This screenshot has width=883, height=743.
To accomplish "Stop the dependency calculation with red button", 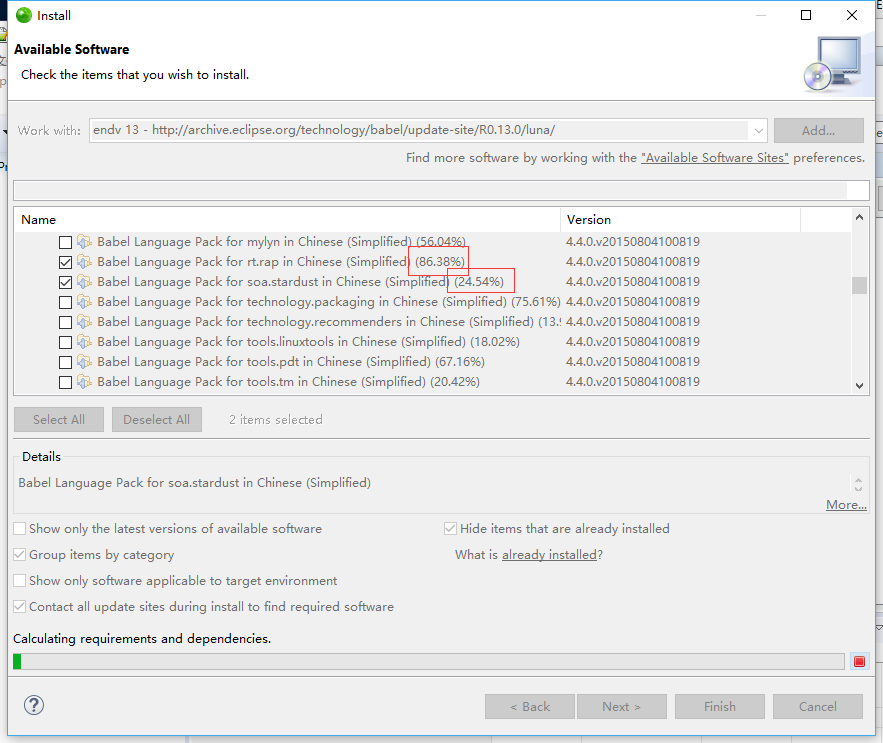I will [859, 661].
